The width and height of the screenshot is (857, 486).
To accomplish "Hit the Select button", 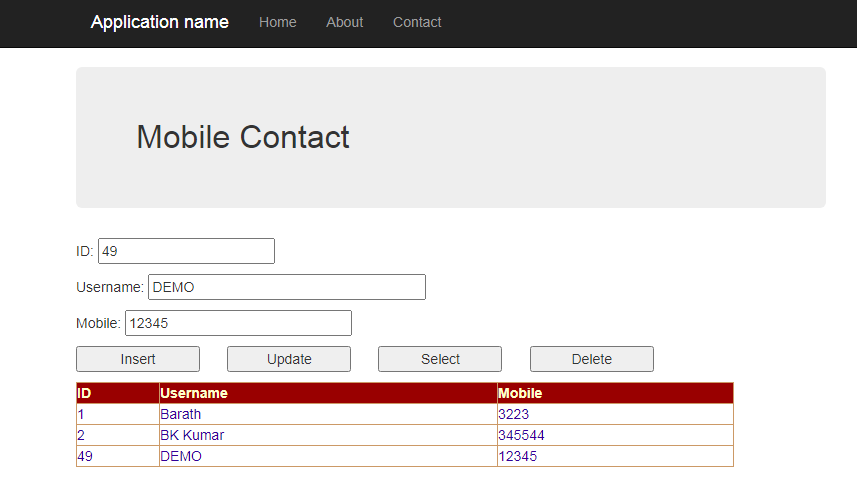I will coord(440,359).
